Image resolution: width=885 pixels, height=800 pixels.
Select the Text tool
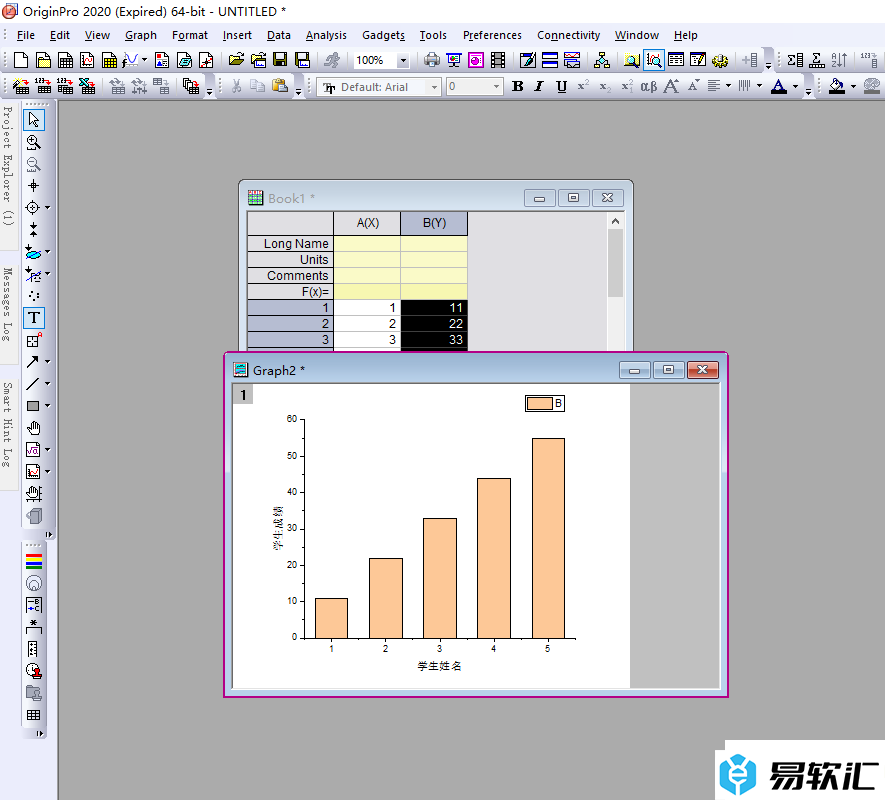34,318
